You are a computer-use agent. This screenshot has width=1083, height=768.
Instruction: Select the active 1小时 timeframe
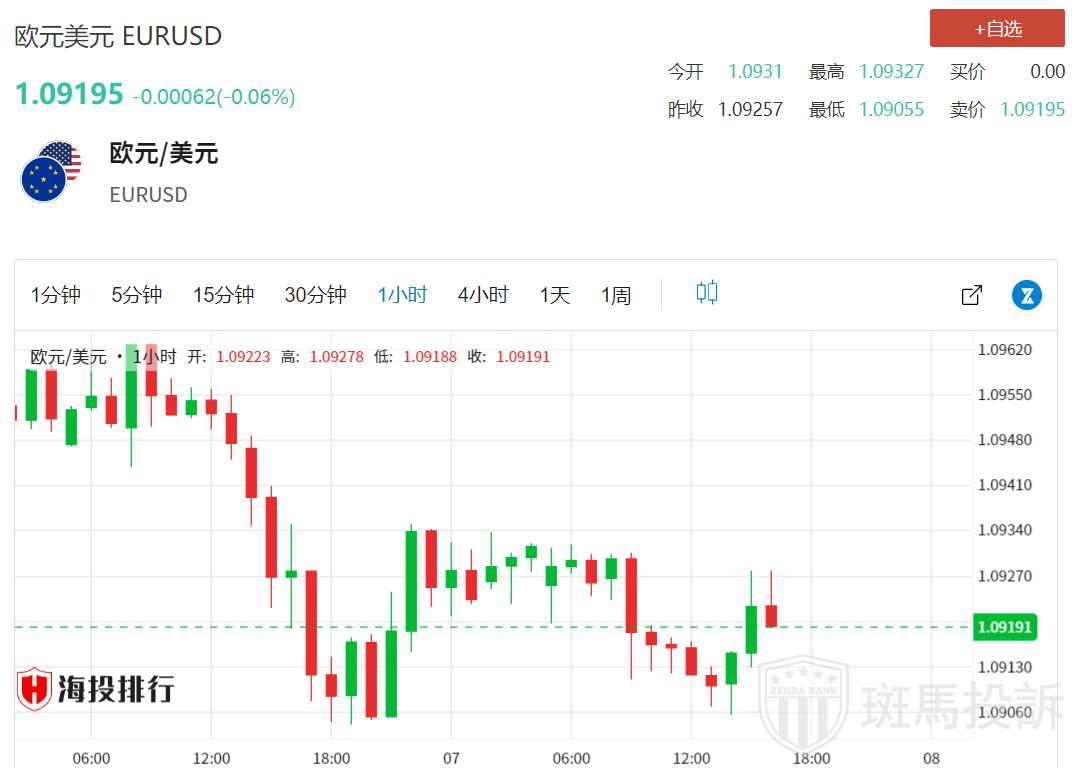point(402,295)
